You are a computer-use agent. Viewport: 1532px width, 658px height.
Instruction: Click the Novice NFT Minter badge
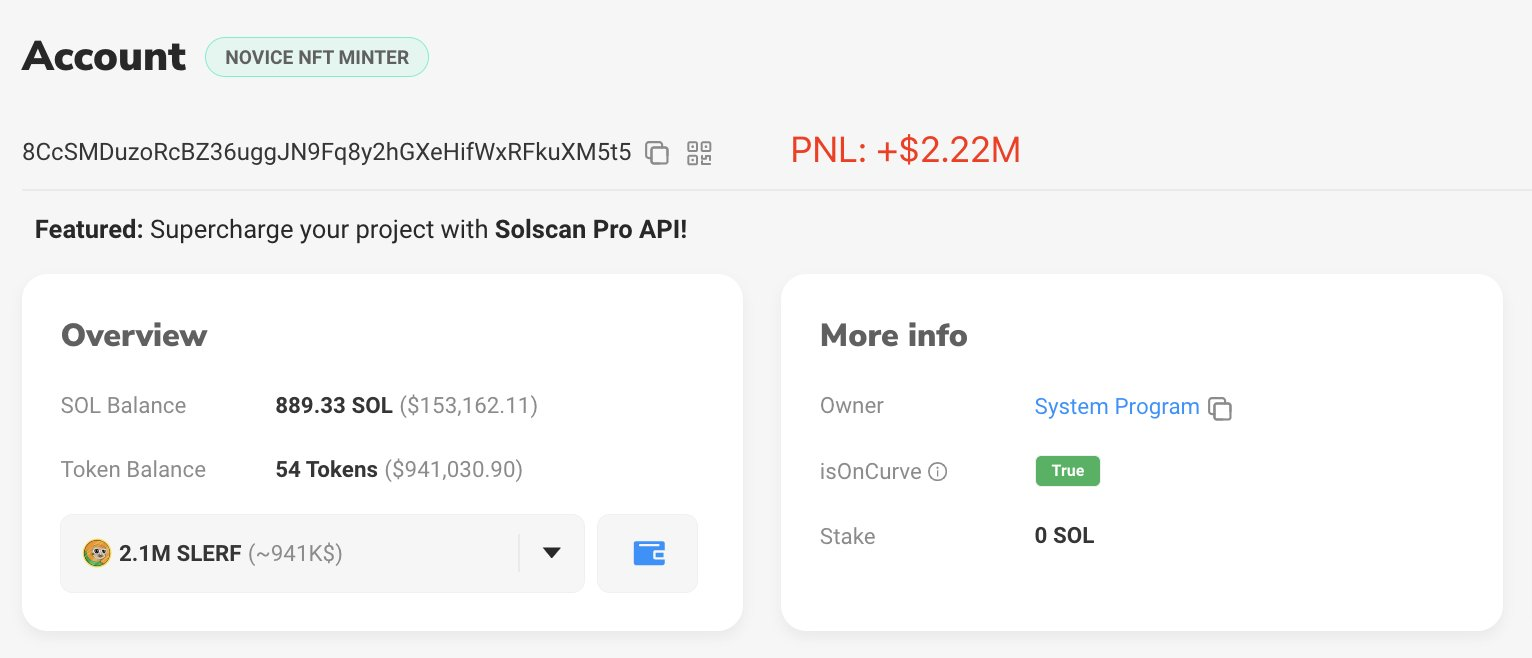point(317,57)
